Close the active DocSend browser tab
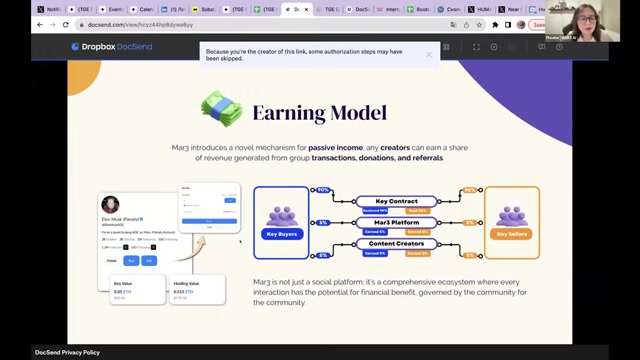This screenshot has height=360, width=640. [x=306, y=9]
